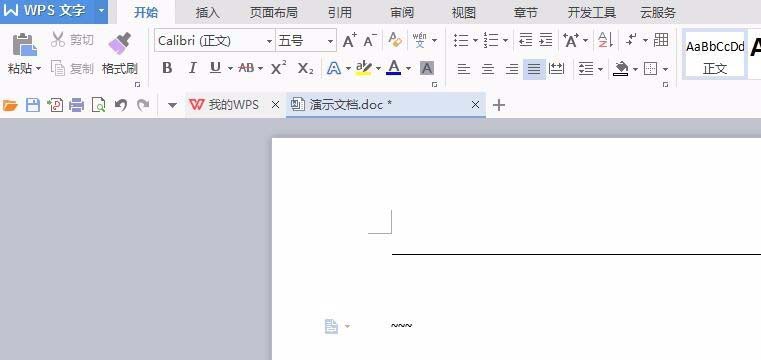Toggle Bold formatting
Image resolution: width=761 pixels, height=360 pixels.
point(167,68)
